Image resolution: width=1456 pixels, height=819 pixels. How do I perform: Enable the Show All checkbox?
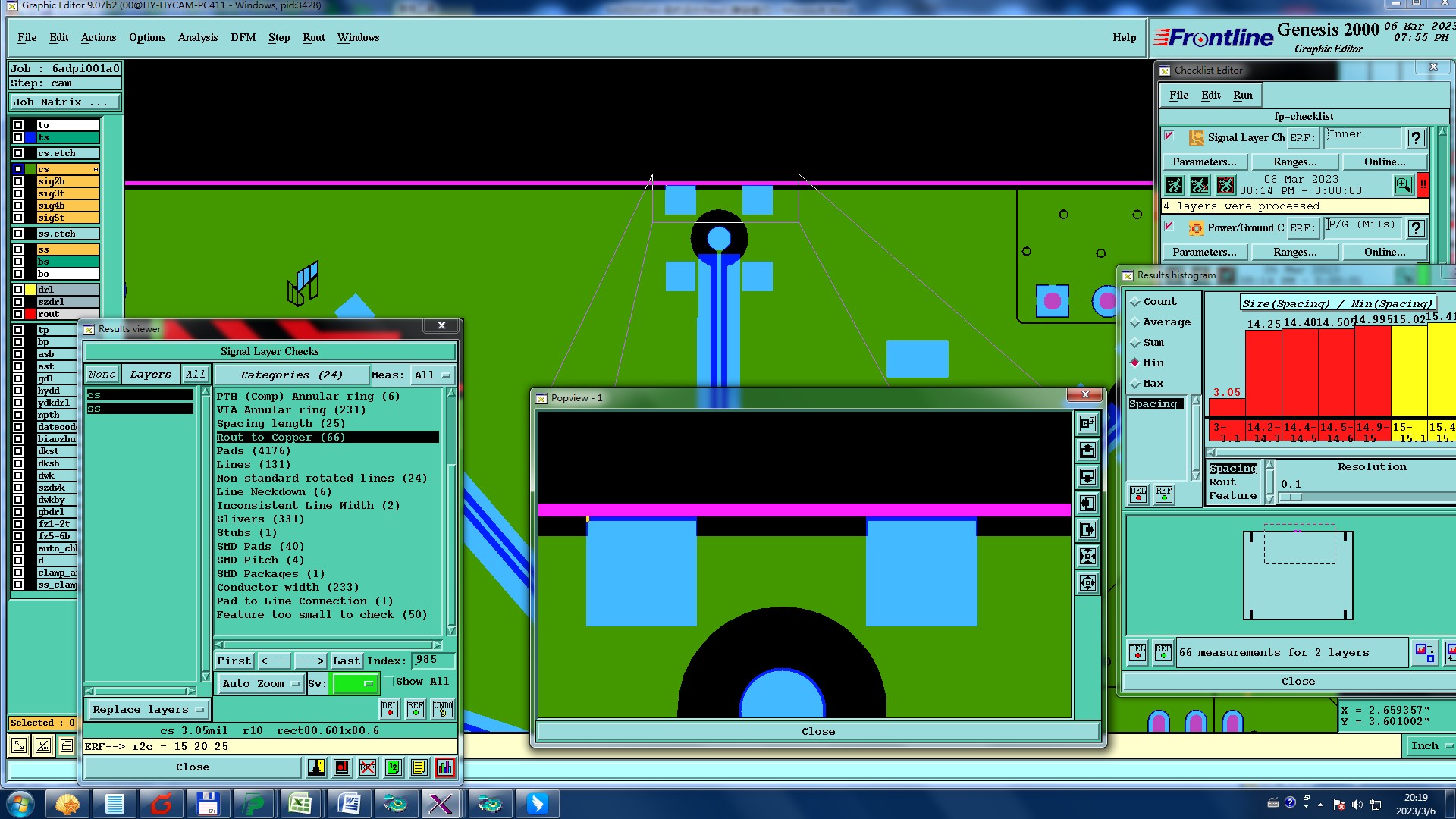click(389, 682)
